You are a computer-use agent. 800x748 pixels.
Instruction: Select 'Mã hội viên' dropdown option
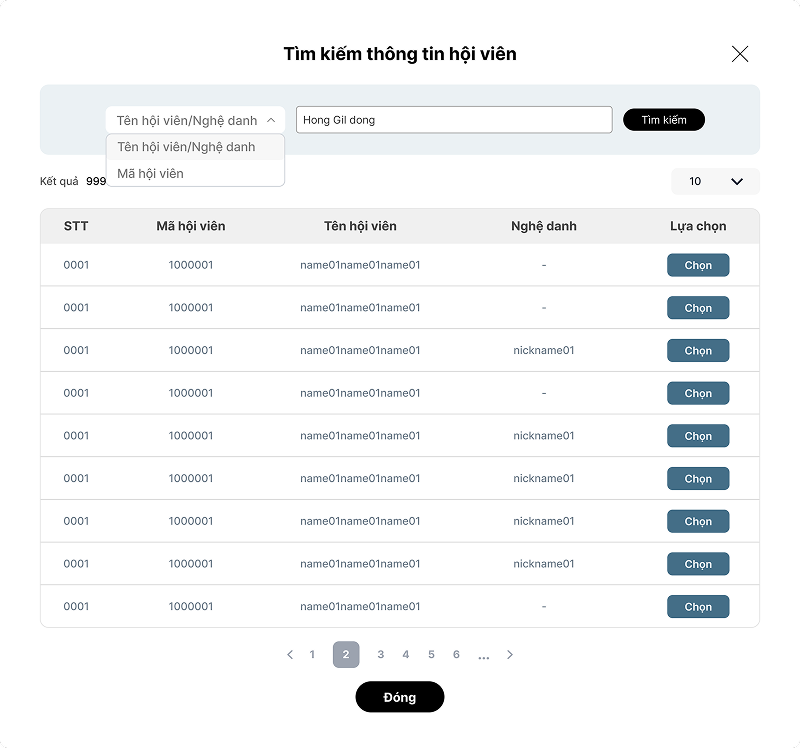pos(151,173)
